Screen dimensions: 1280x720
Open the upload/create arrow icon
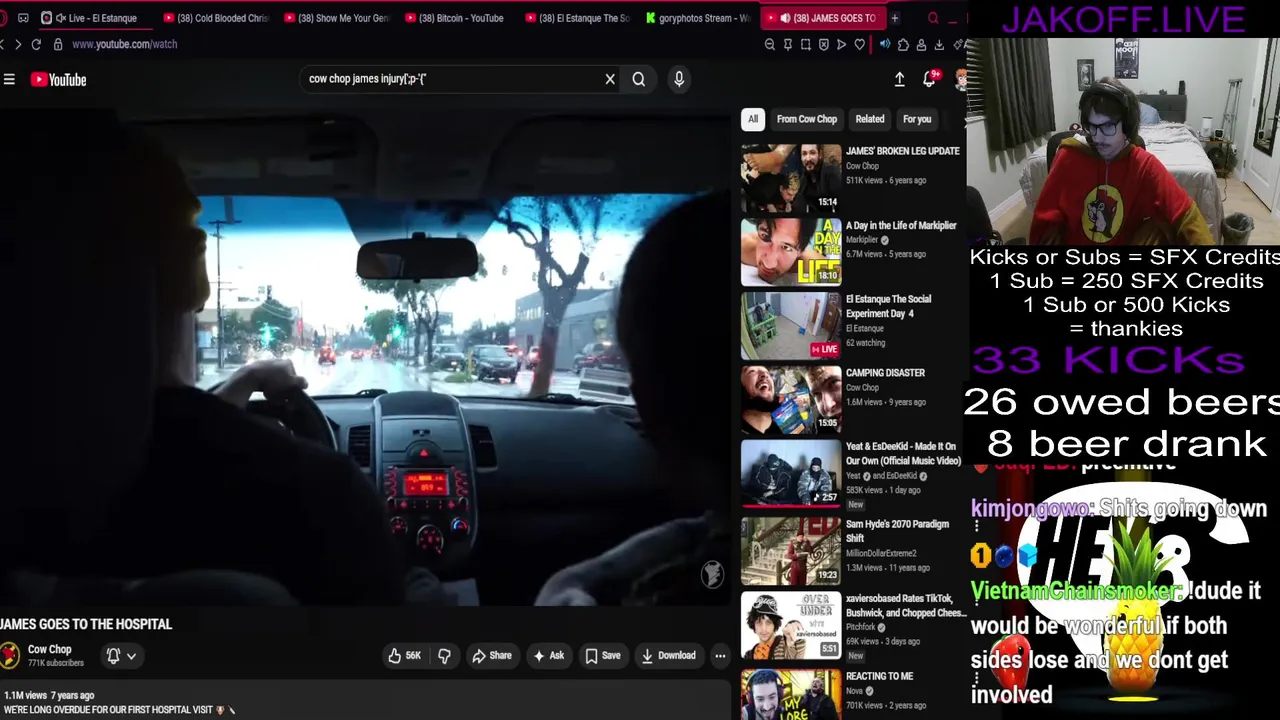point(899,79)
